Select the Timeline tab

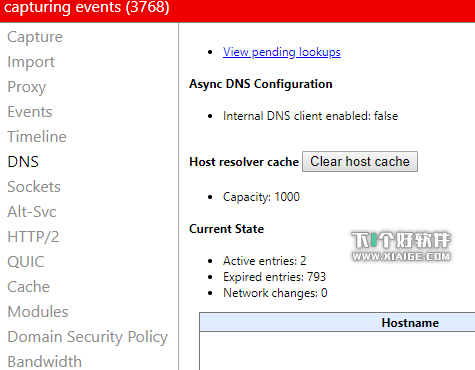pos(37,137)
